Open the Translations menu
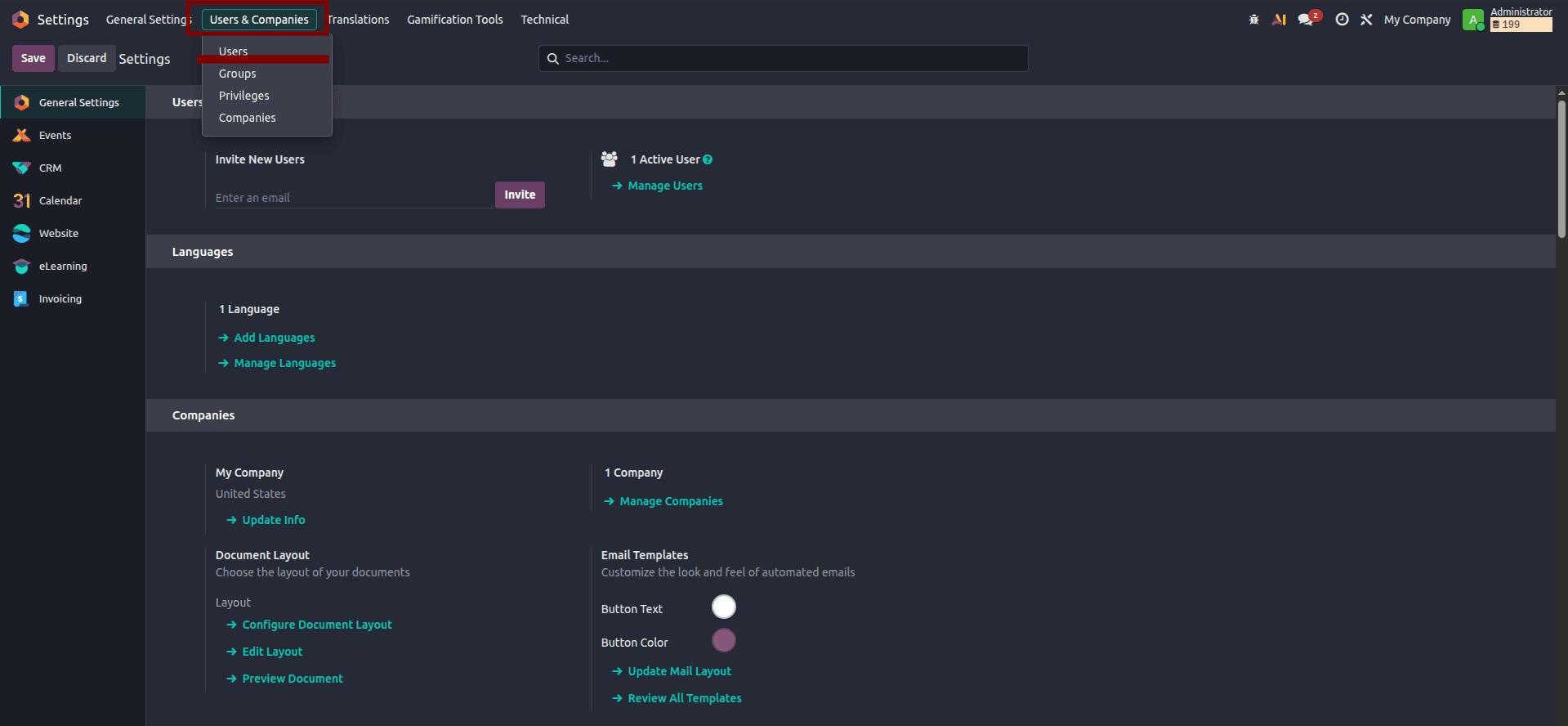The image size is (1568, 726). [x=358, y=20]
